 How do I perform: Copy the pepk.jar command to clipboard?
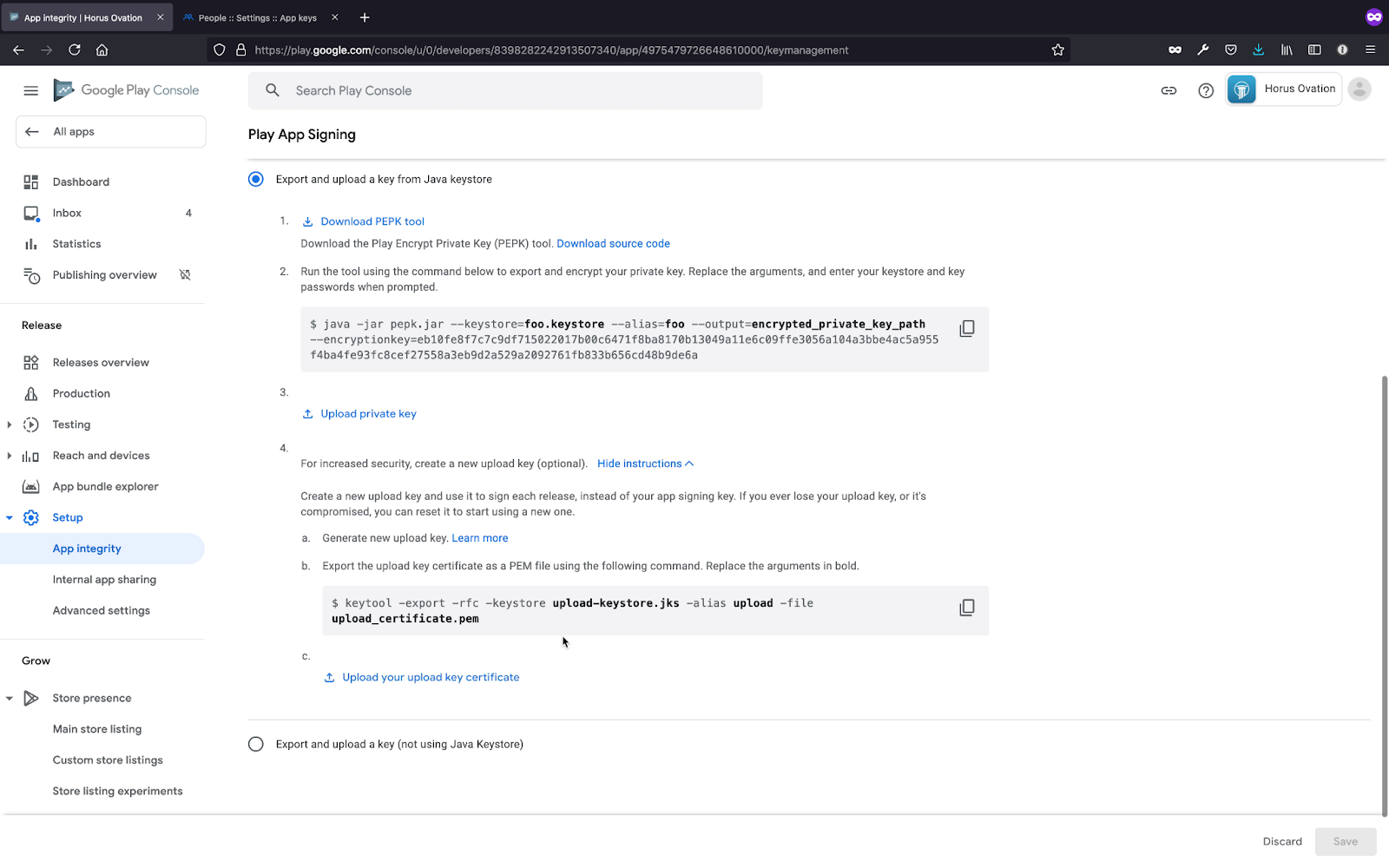pos(967,328)
